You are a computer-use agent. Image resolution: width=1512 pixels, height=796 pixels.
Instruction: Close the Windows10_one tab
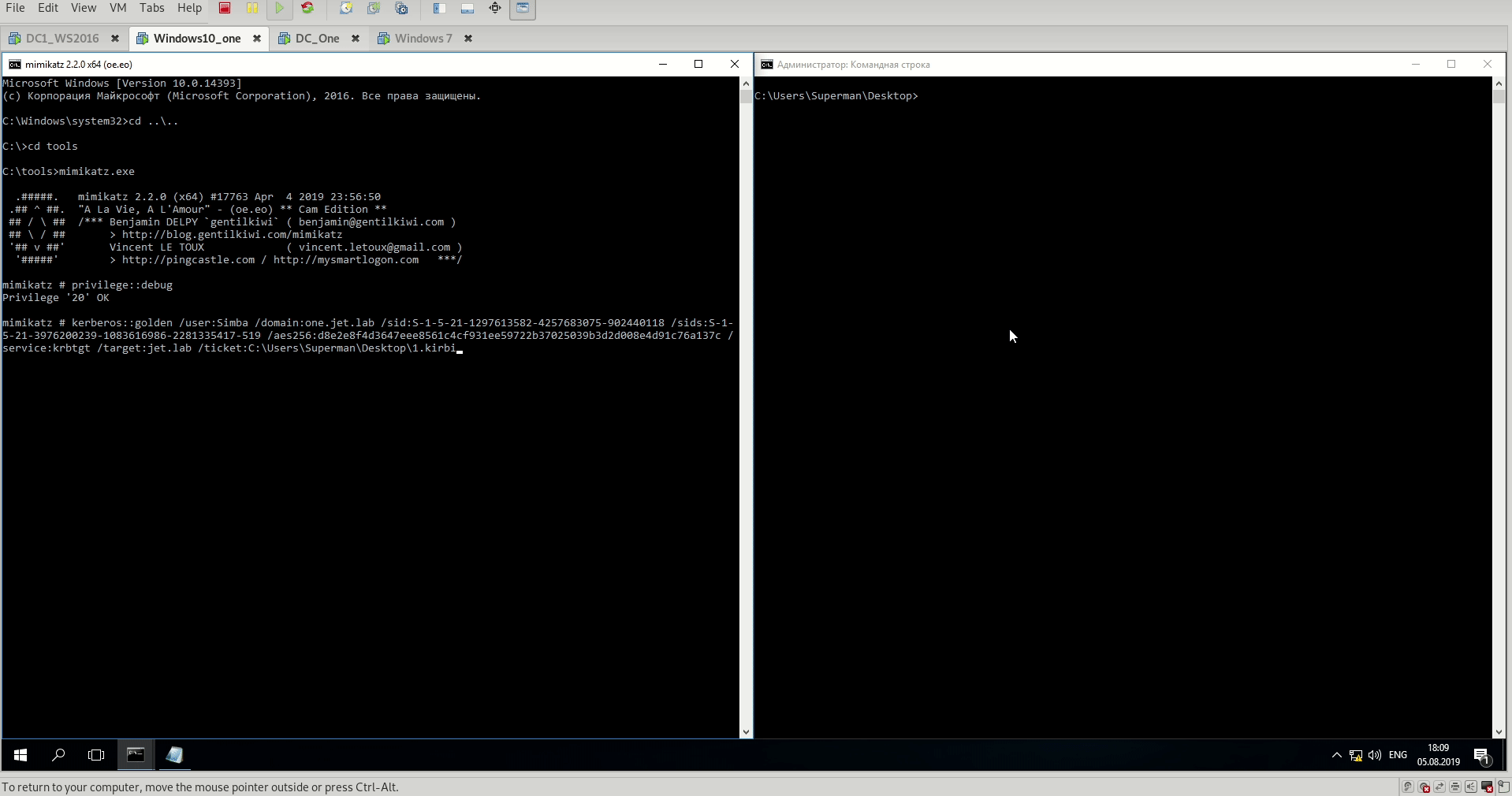pos(257,39)
